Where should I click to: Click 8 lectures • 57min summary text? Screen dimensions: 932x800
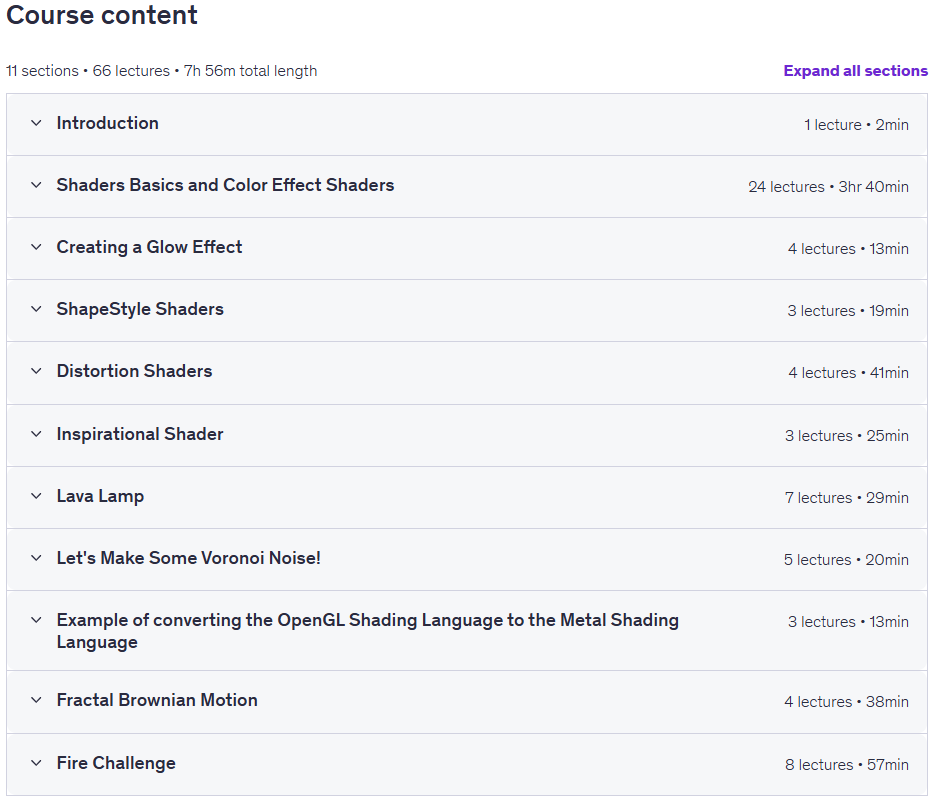pyautogui.click(x=846, y=764)
